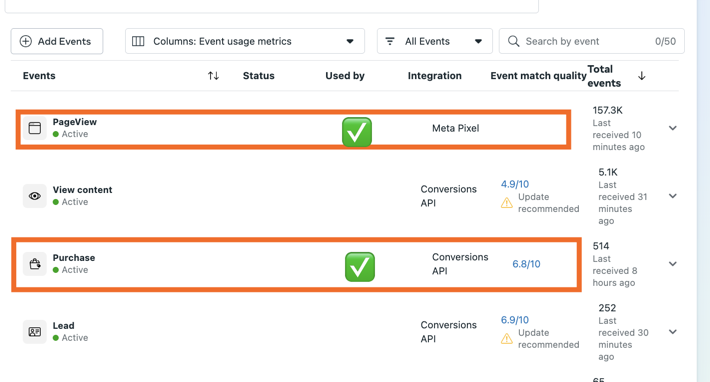The height and width of the screenshot is (382, 710).
Task: Expand the Lead row chevron
Action: tap(673, 332)
